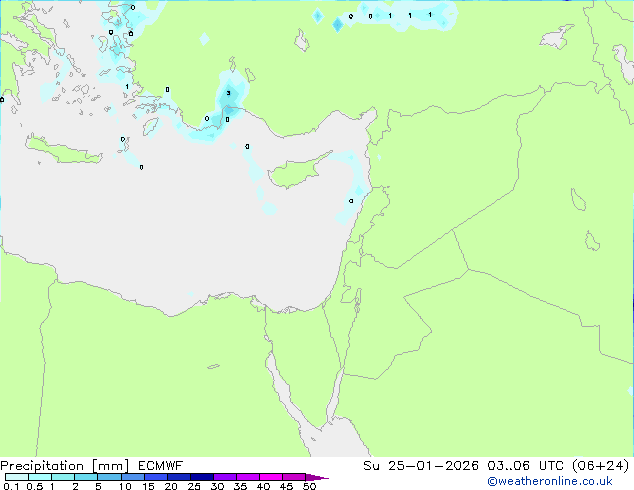Image resolution: width=634 pixels, height=490 pixels.
Task: Pick the 10–15 mm blue swatch
Action: [x=132, y=477]
